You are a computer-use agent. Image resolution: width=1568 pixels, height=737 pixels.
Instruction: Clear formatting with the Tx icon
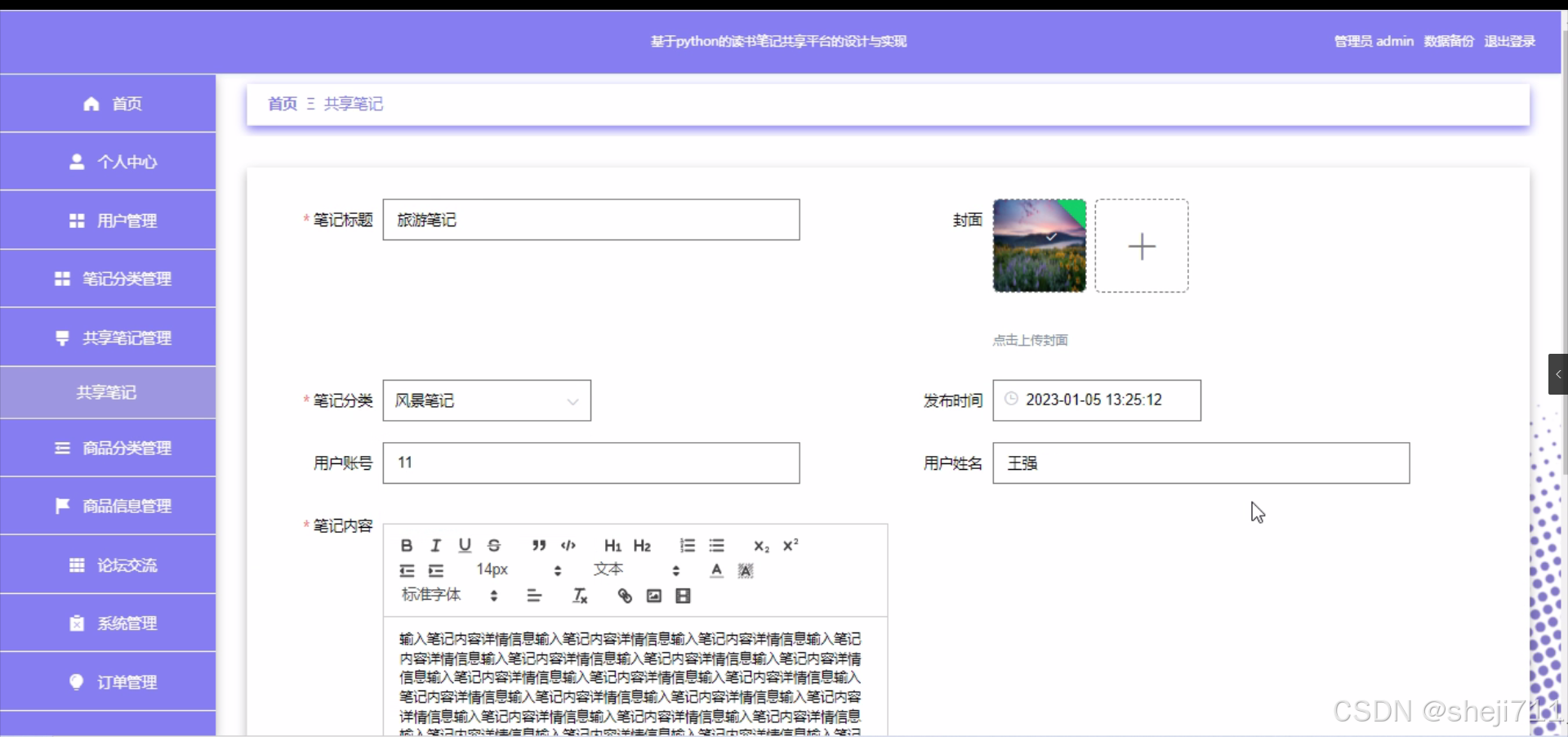[579, 596]
